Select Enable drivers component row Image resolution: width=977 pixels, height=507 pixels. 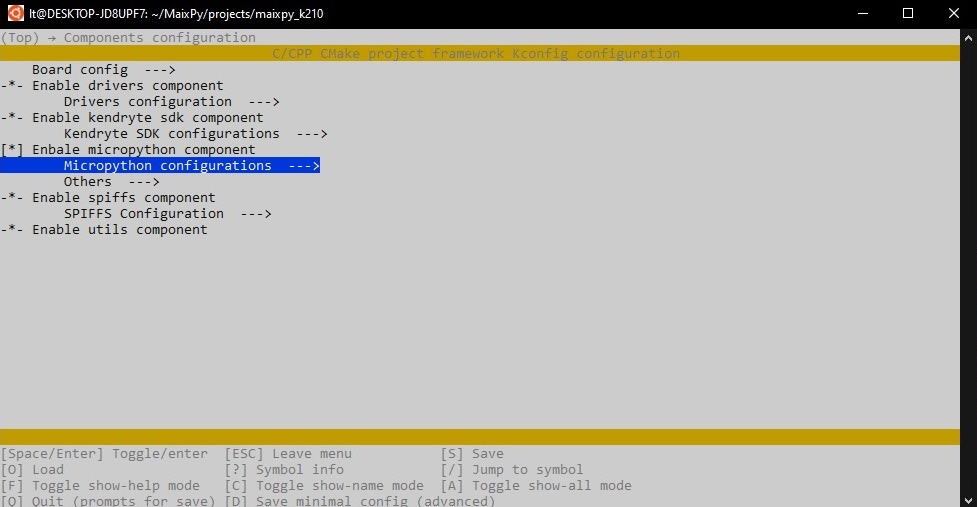tap(112, 86)
